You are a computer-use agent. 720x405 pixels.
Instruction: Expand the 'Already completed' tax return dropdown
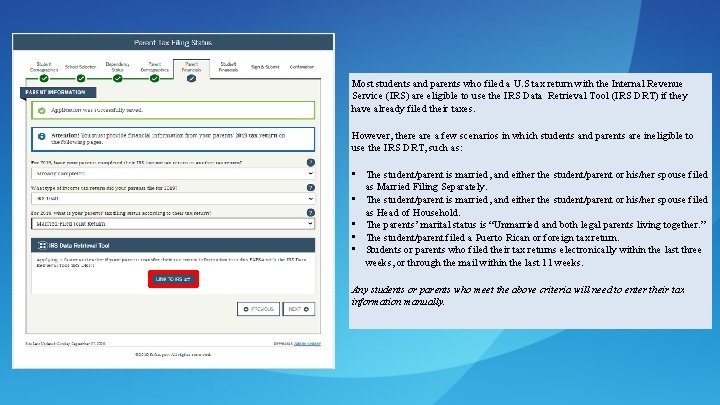click(x=173, y=174)
